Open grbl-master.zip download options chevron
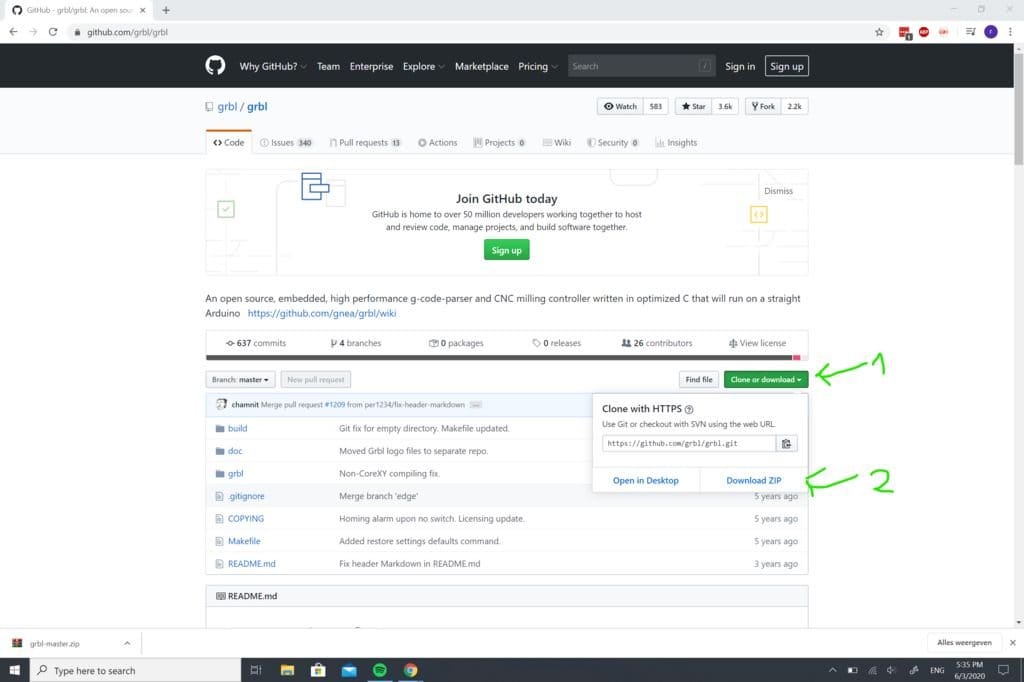This screenshot has height=682, width=1024. pos(127,644)
